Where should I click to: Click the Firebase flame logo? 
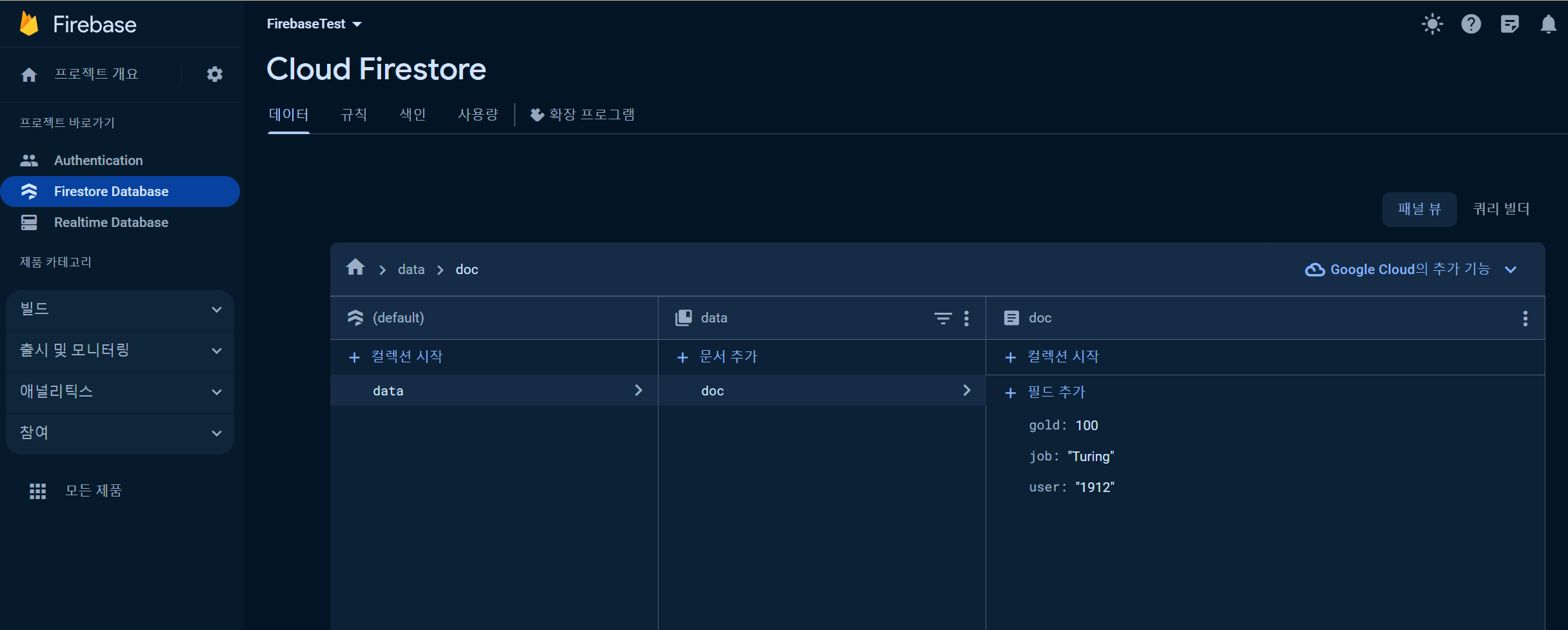(x=29, y=24)
